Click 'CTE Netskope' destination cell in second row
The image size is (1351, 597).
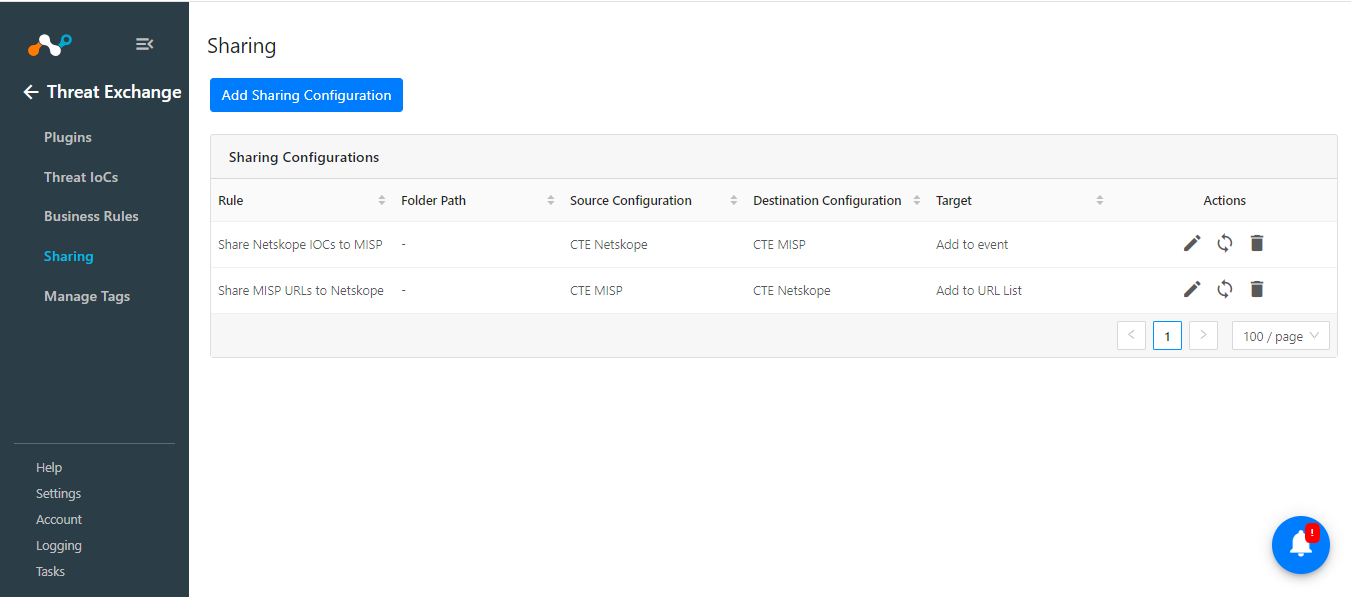pos(792,290)
